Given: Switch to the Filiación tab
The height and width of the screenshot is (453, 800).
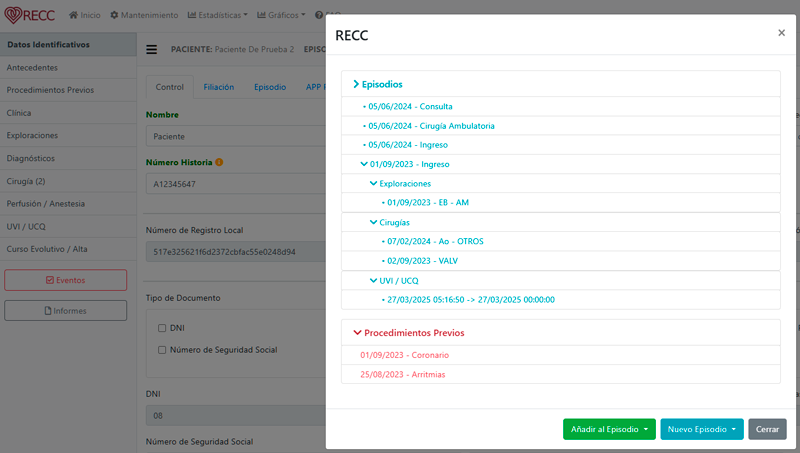Looking at the screenshot, I should (218, 87).
